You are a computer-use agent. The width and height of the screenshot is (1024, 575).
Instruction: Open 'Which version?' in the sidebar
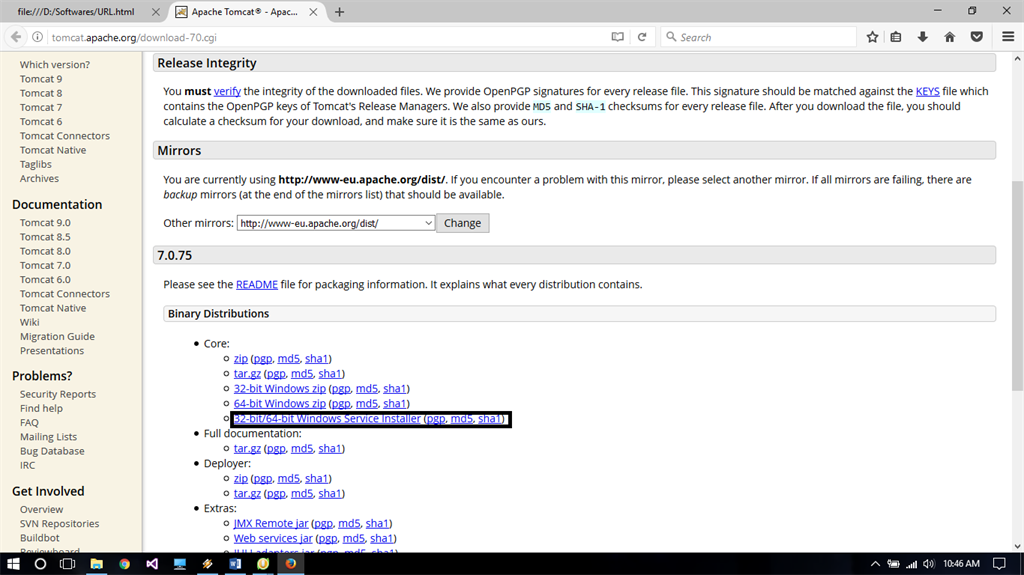pos(55,65)
